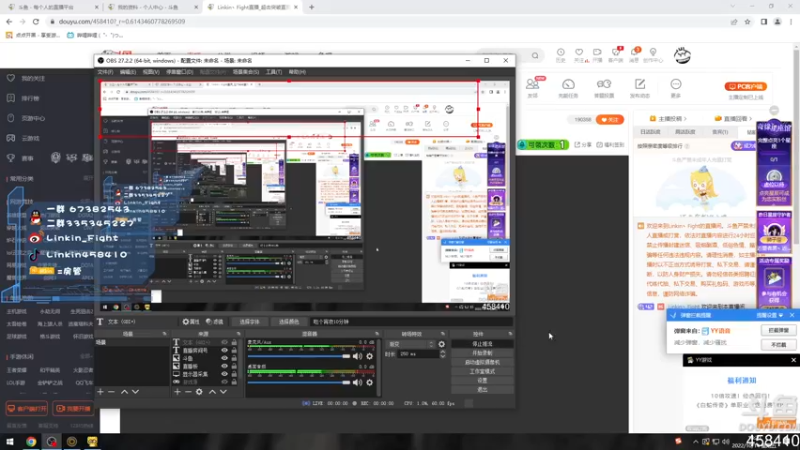Move scene up in the scenes panel

point(124,392)
